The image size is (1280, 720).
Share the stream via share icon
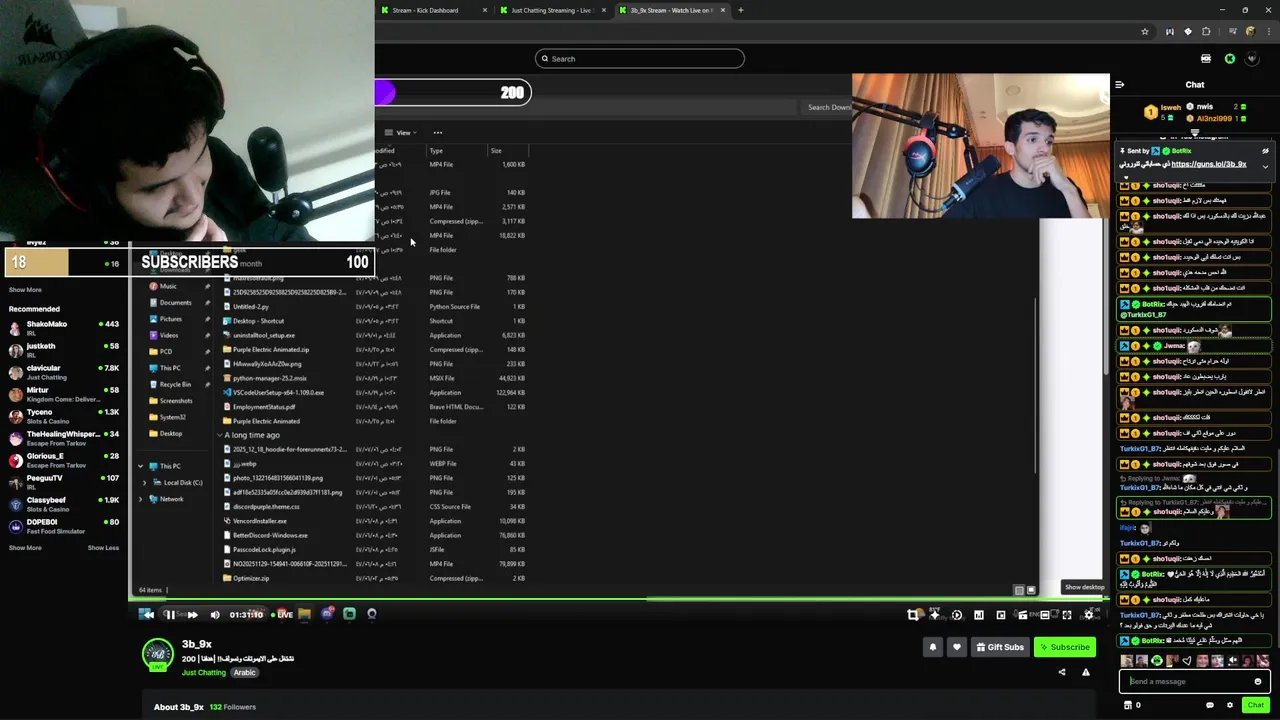pos(1062,672)
